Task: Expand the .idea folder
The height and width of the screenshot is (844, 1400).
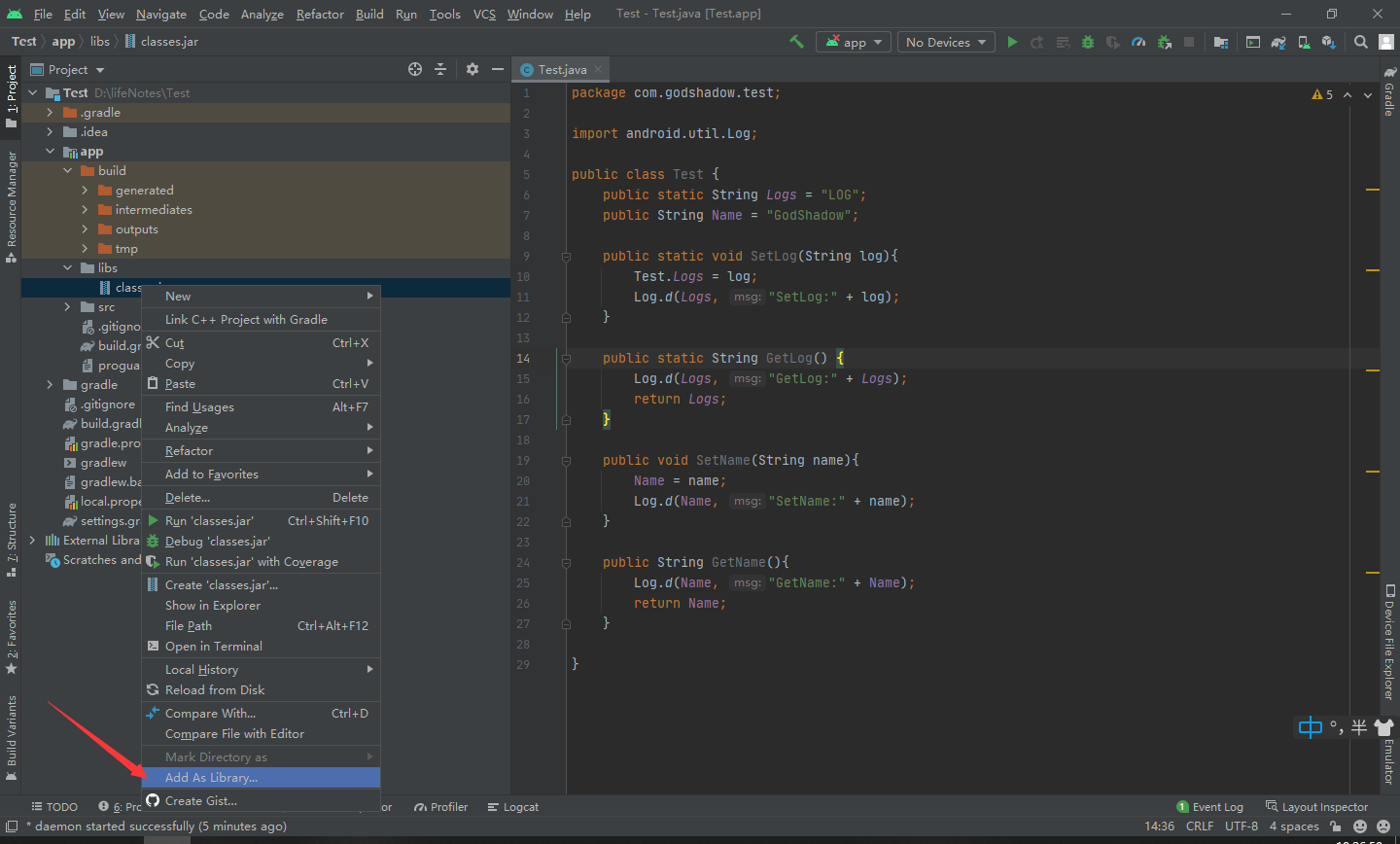Action: pos(50,132)
